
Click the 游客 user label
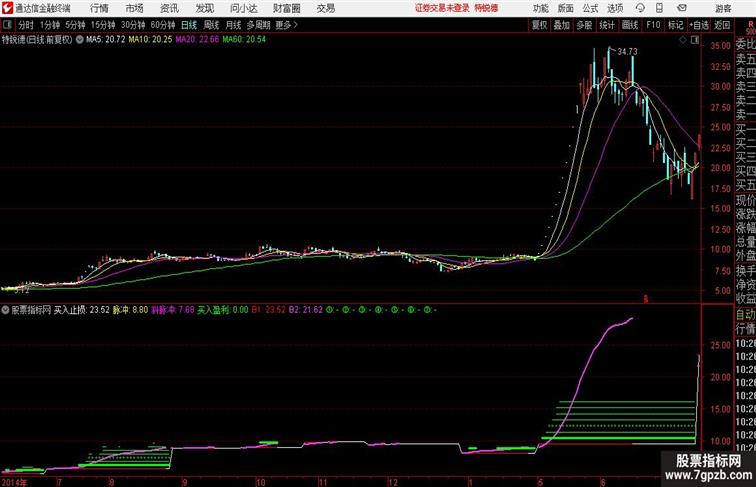click(723, 8)
